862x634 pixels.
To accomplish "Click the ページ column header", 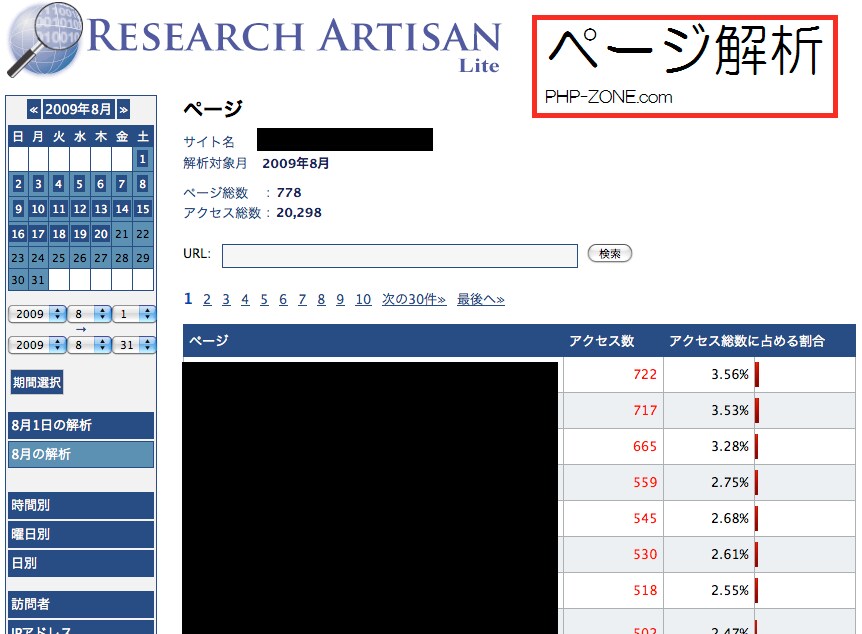I will [x=209, y=340].
